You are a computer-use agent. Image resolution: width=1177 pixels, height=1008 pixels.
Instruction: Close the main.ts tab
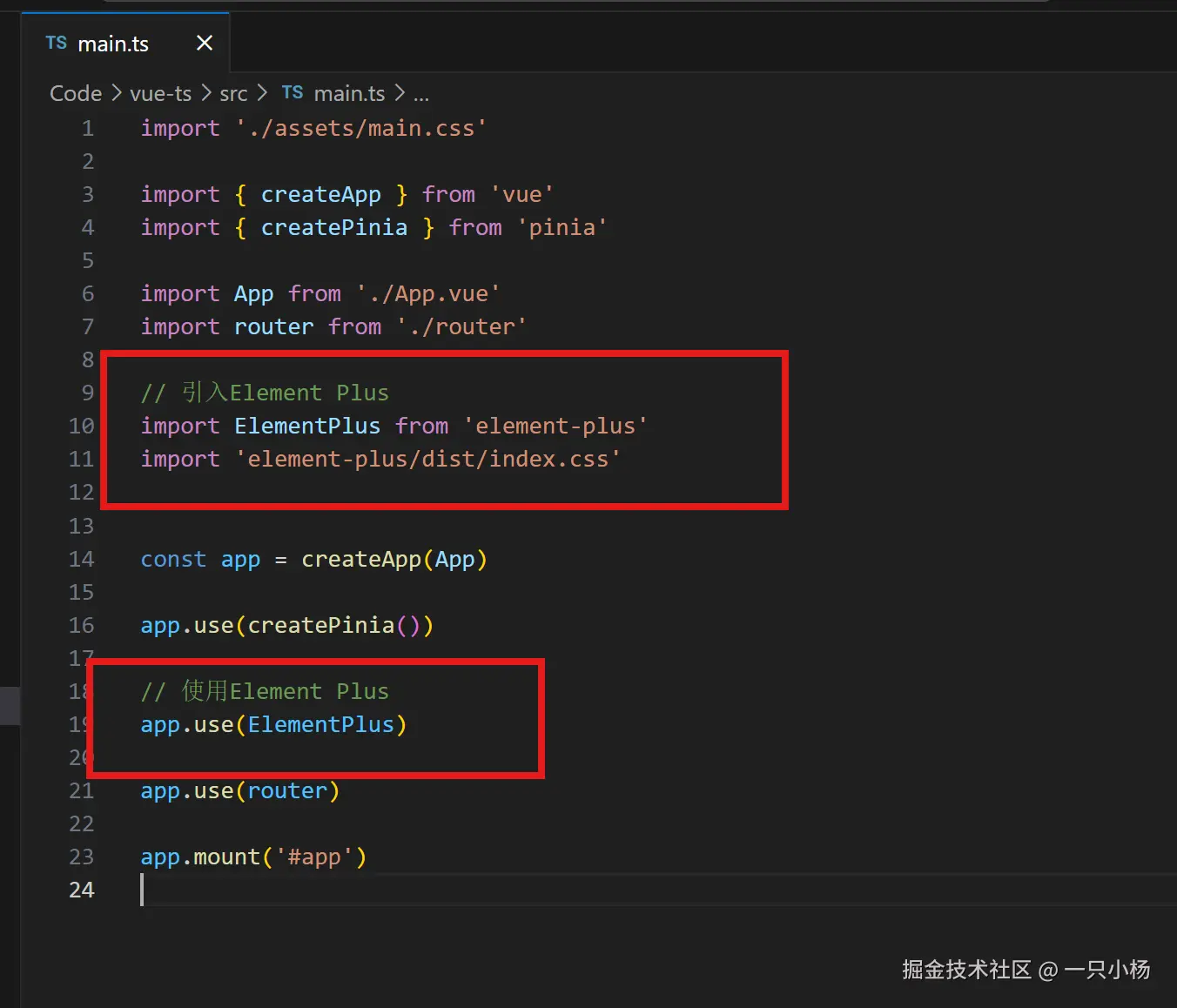click(x=205, y=43)
